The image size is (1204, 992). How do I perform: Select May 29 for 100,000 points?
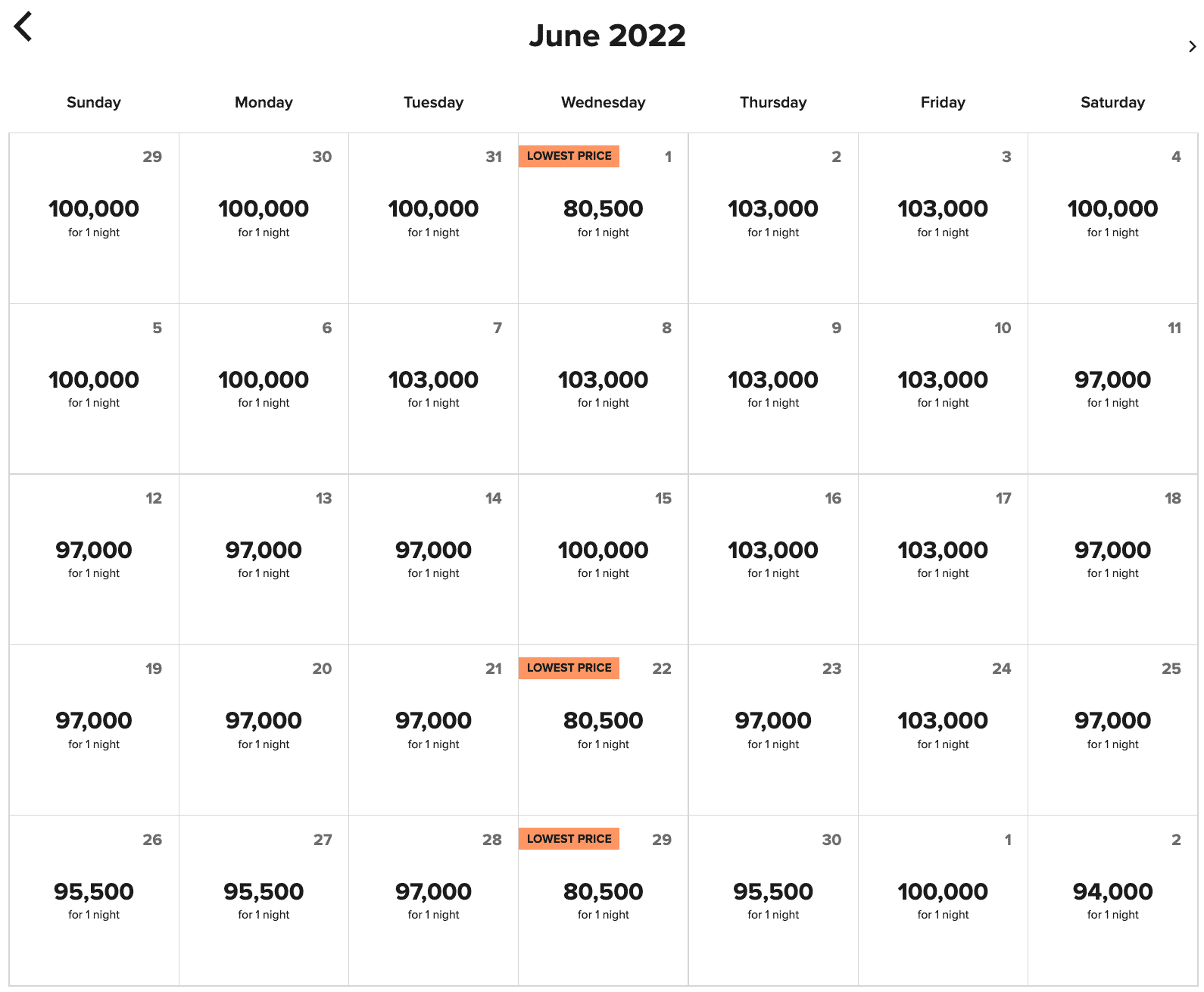tap(94, 218)
